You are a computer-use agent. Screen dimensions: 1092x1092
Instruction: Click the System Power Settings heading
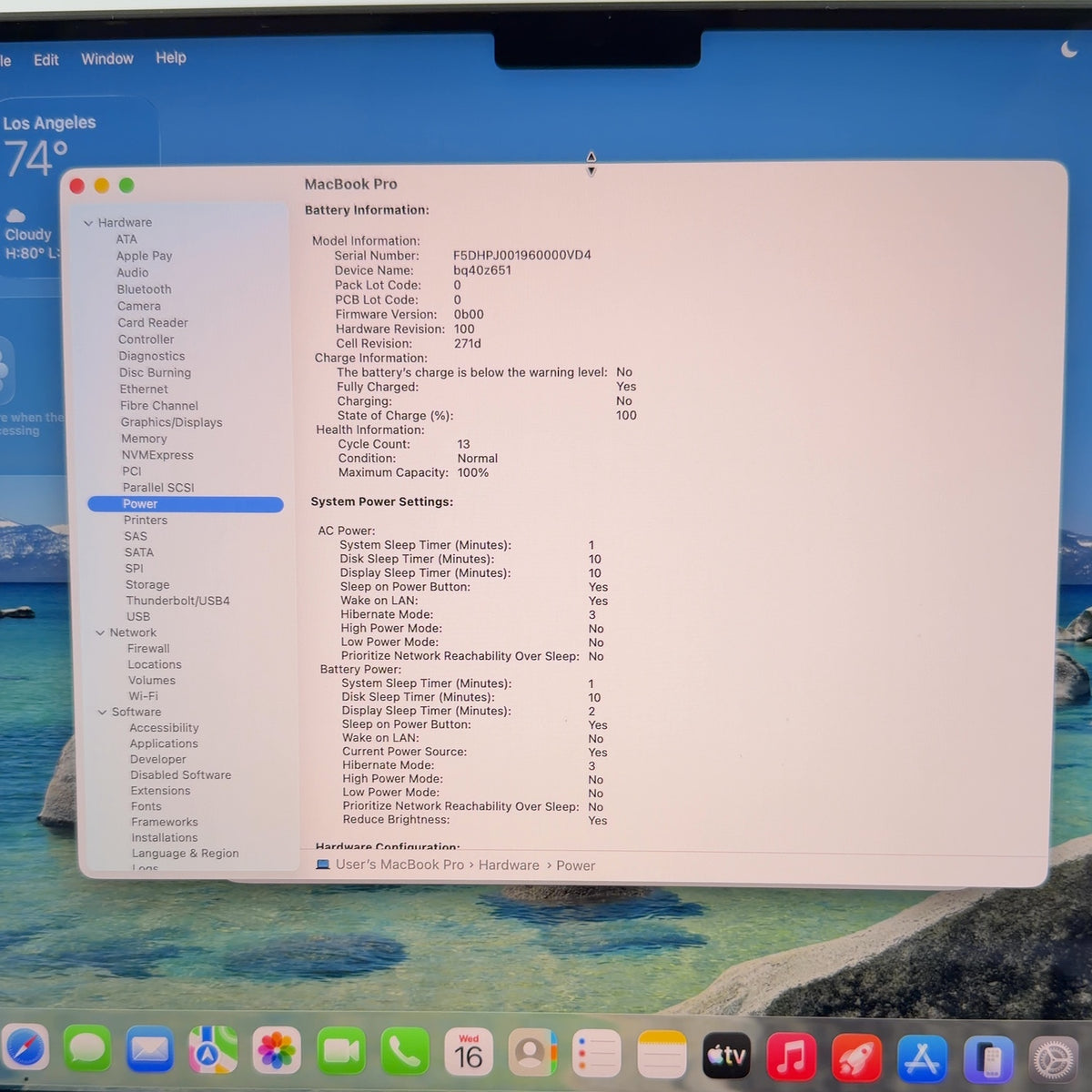(x=382, y=502)
